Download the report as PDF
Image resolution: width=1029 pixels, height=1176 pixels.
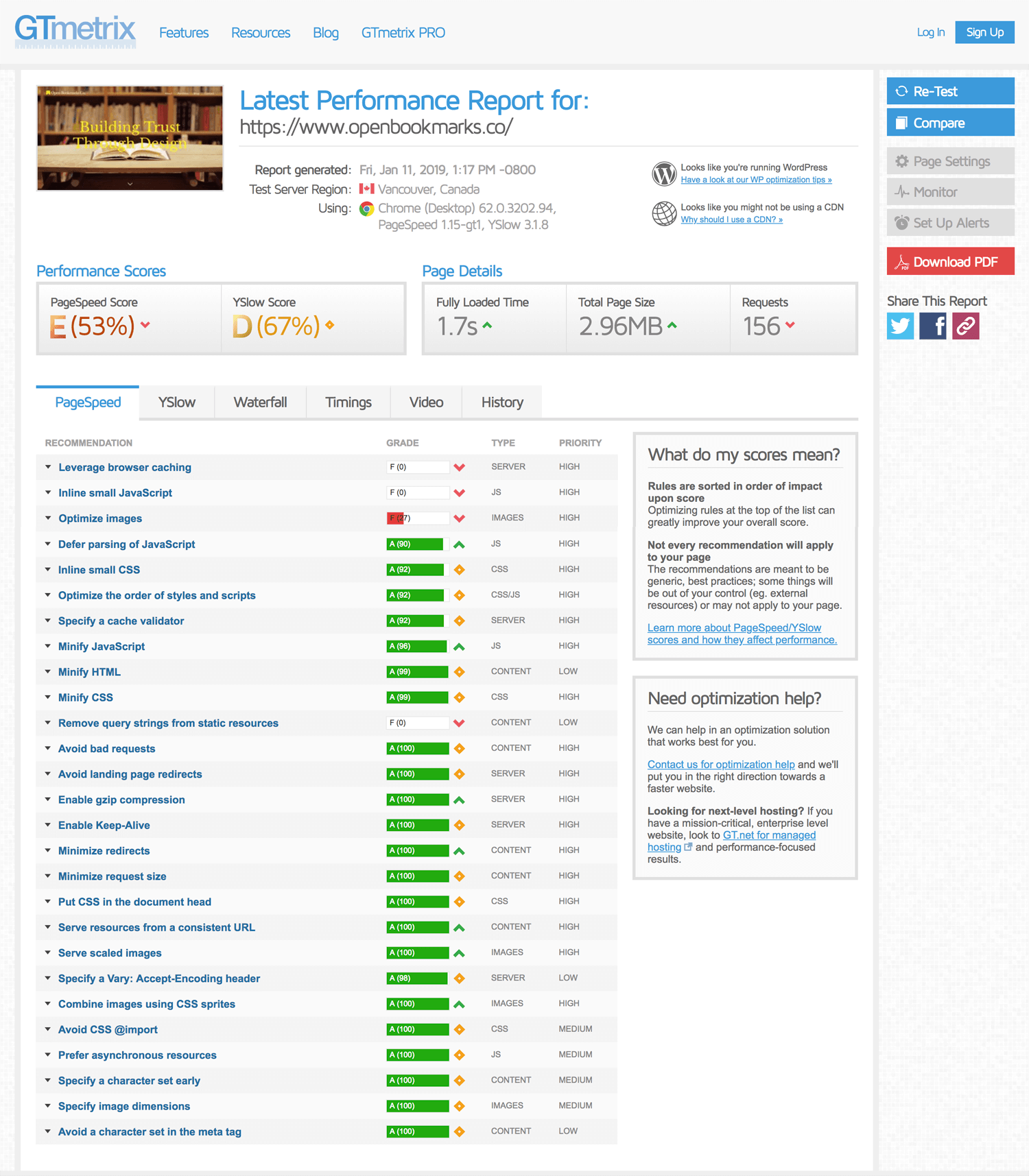[950, 261]
